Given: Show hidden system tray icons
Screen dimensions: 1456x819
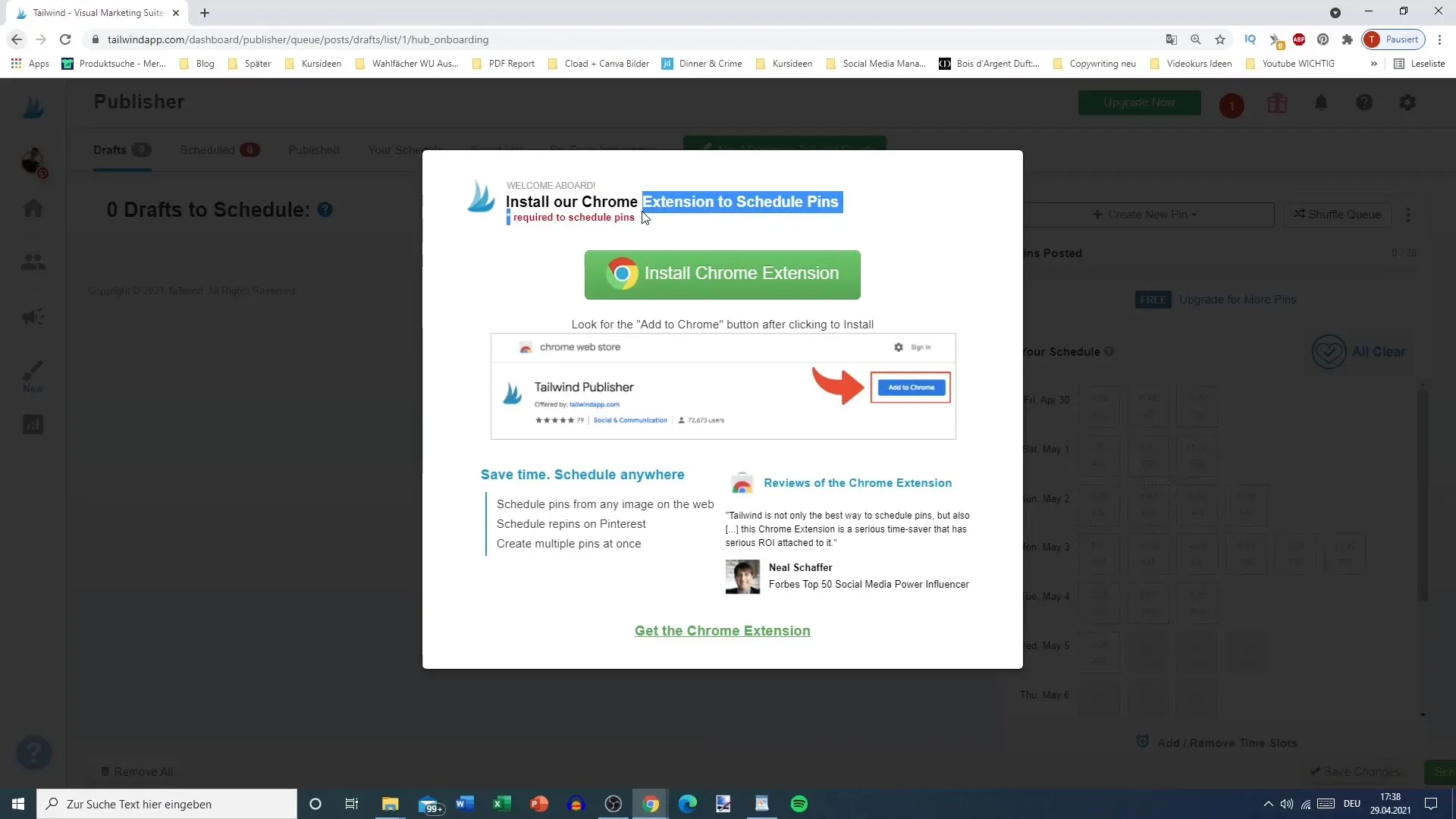Looking at the screenshot, I should 1268,804.
